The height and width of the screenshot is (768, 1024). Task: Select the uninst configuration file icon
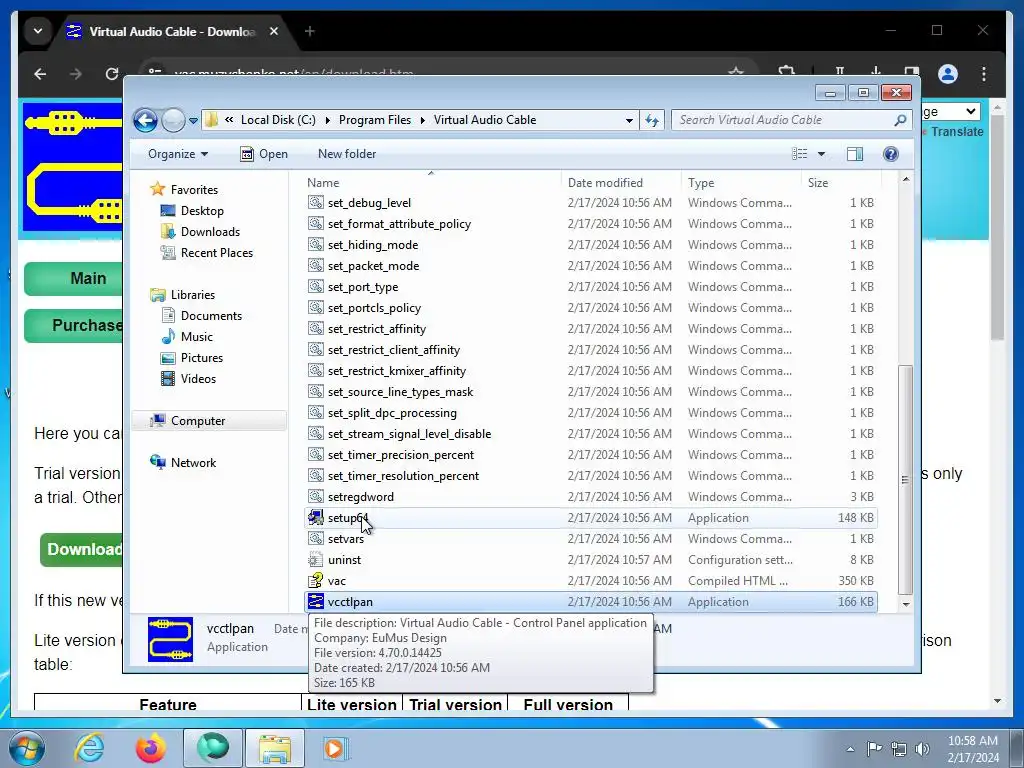[315, 560]
